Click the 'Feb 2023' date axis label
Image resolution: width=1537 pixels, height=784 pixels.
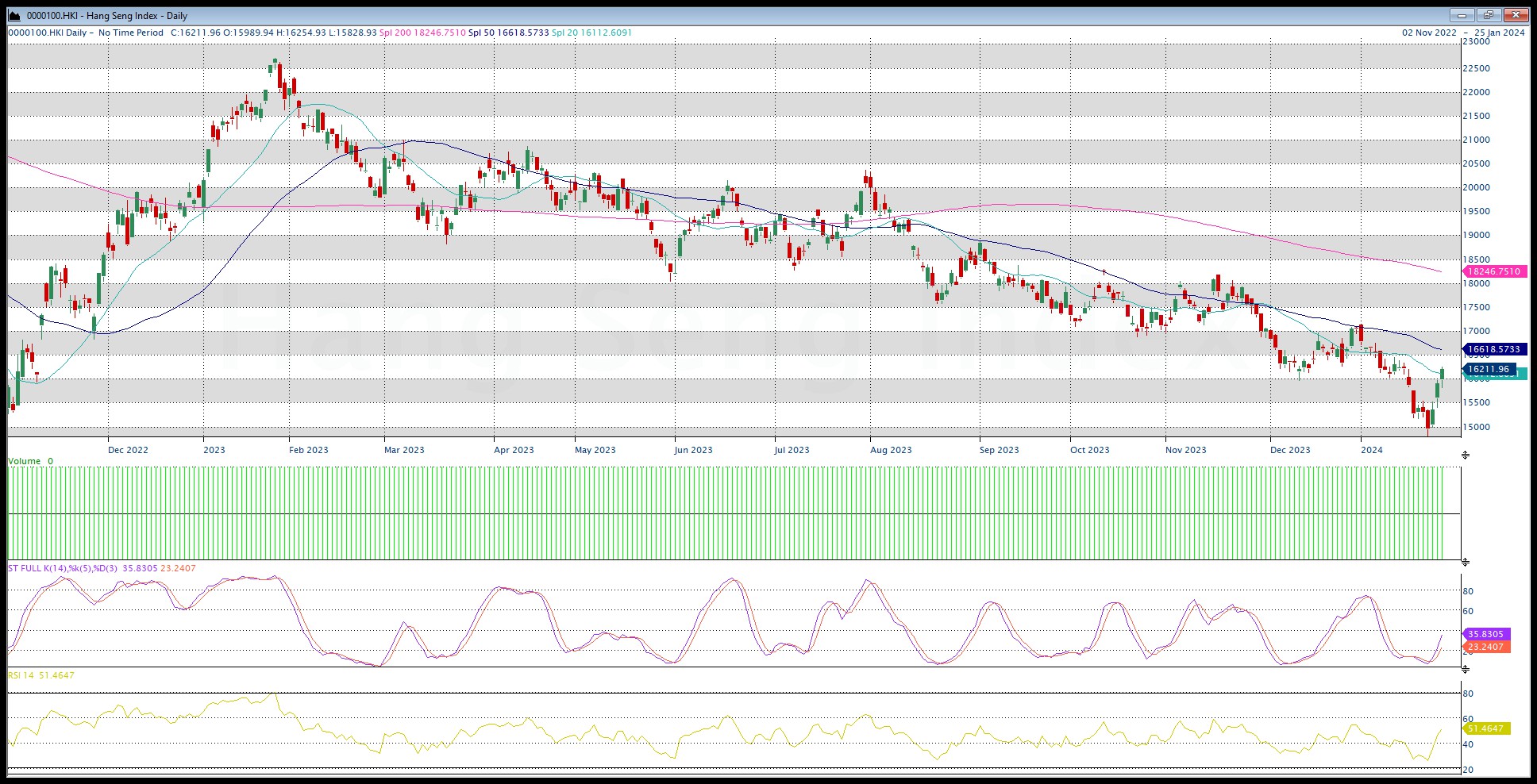(309, 450)
